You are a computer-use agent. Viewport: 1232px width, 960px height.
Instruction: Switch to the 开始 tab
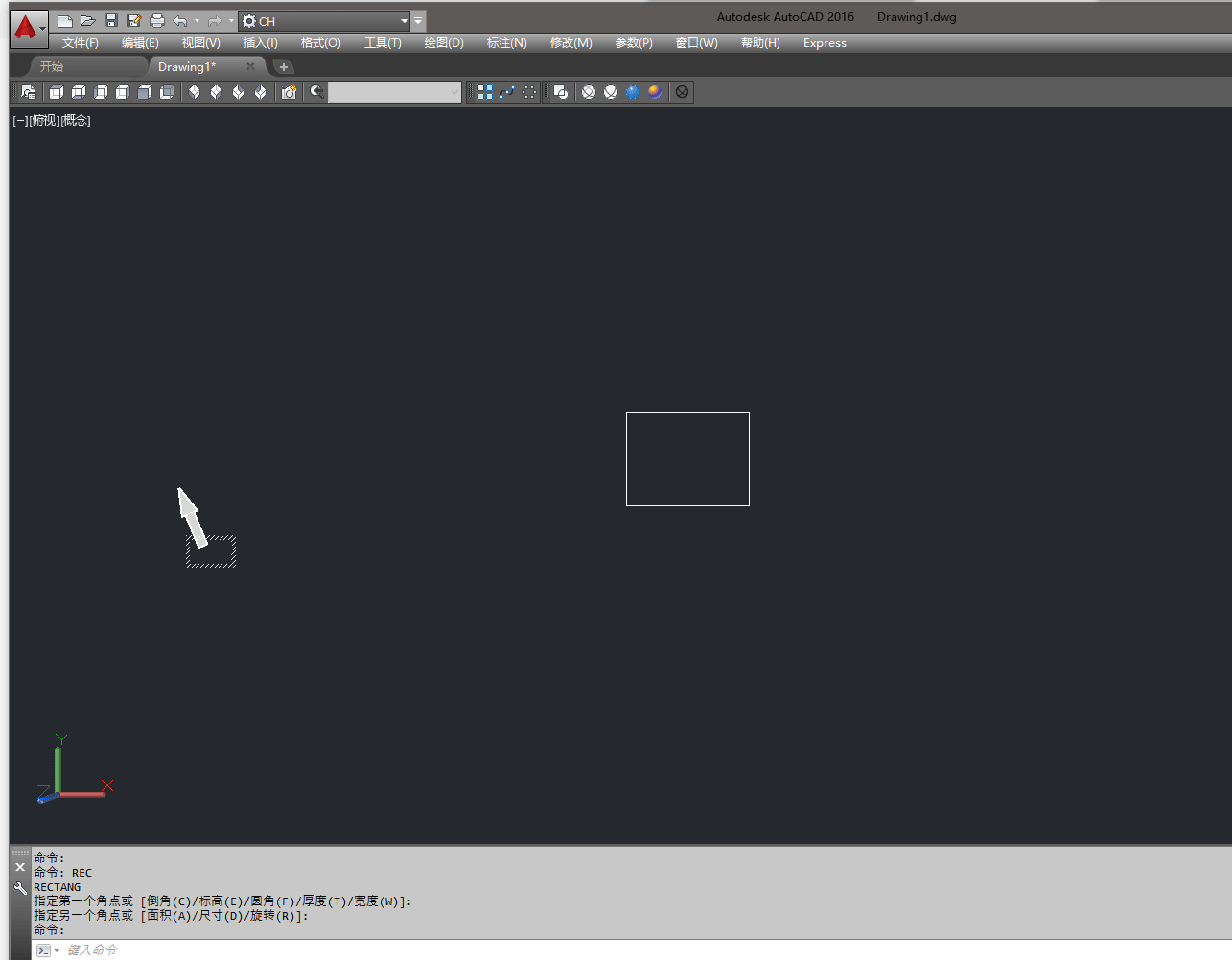(52, 67)
